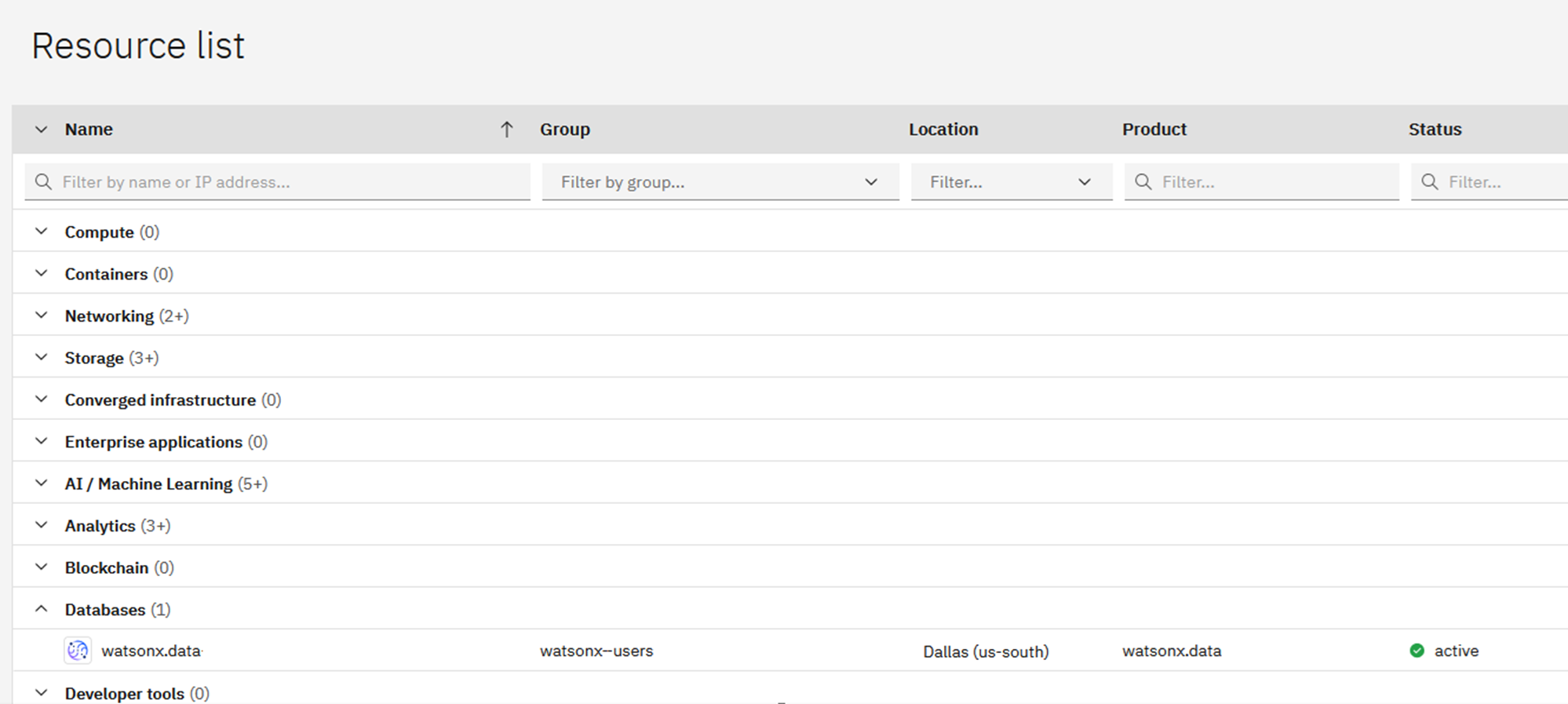Click the watsonx.data database resource icon
The image size is (1568, 704).
(78, 651)
